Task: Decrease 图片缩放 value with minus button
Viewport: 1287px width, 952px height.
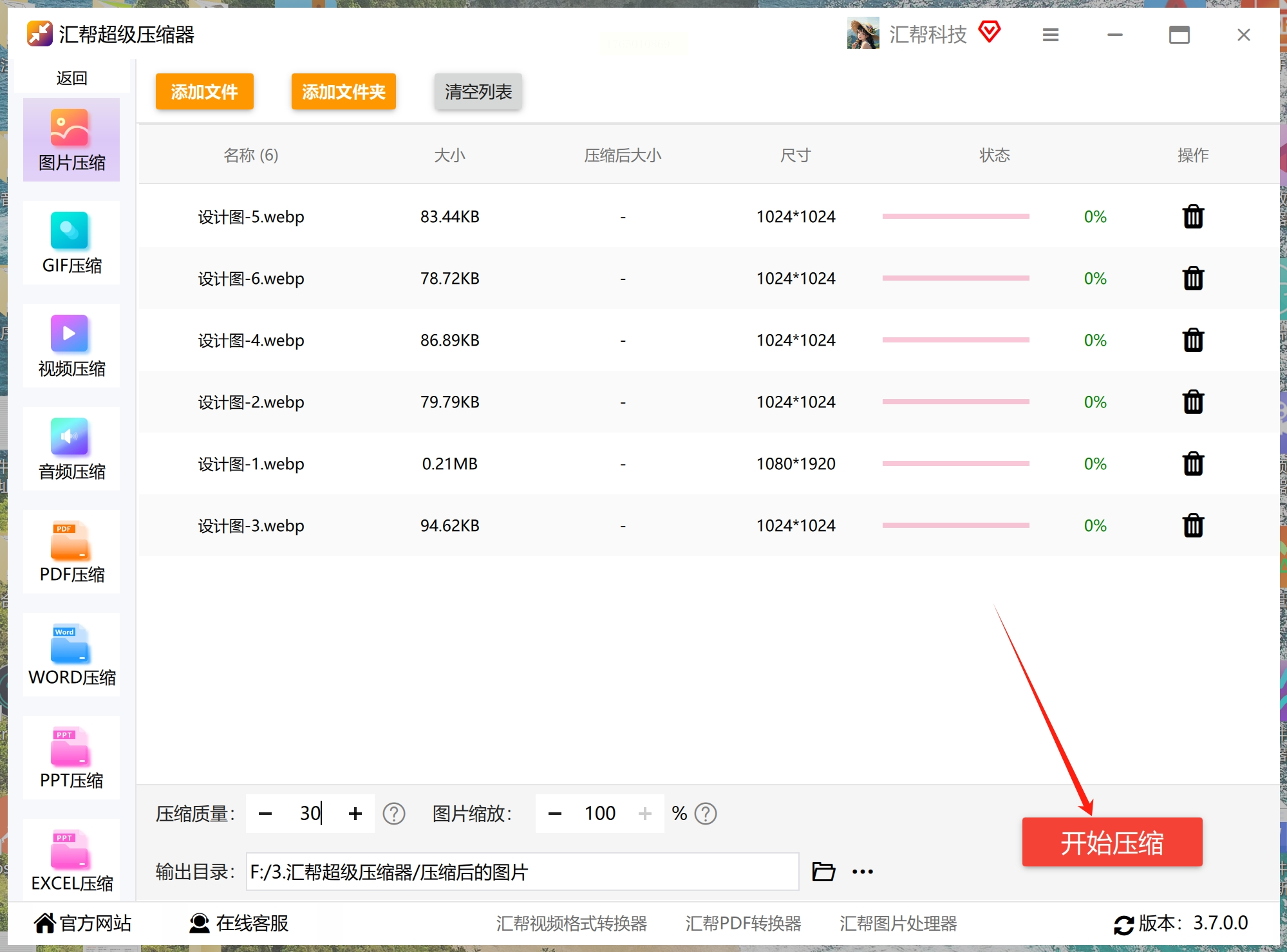Action: (554, 814)
